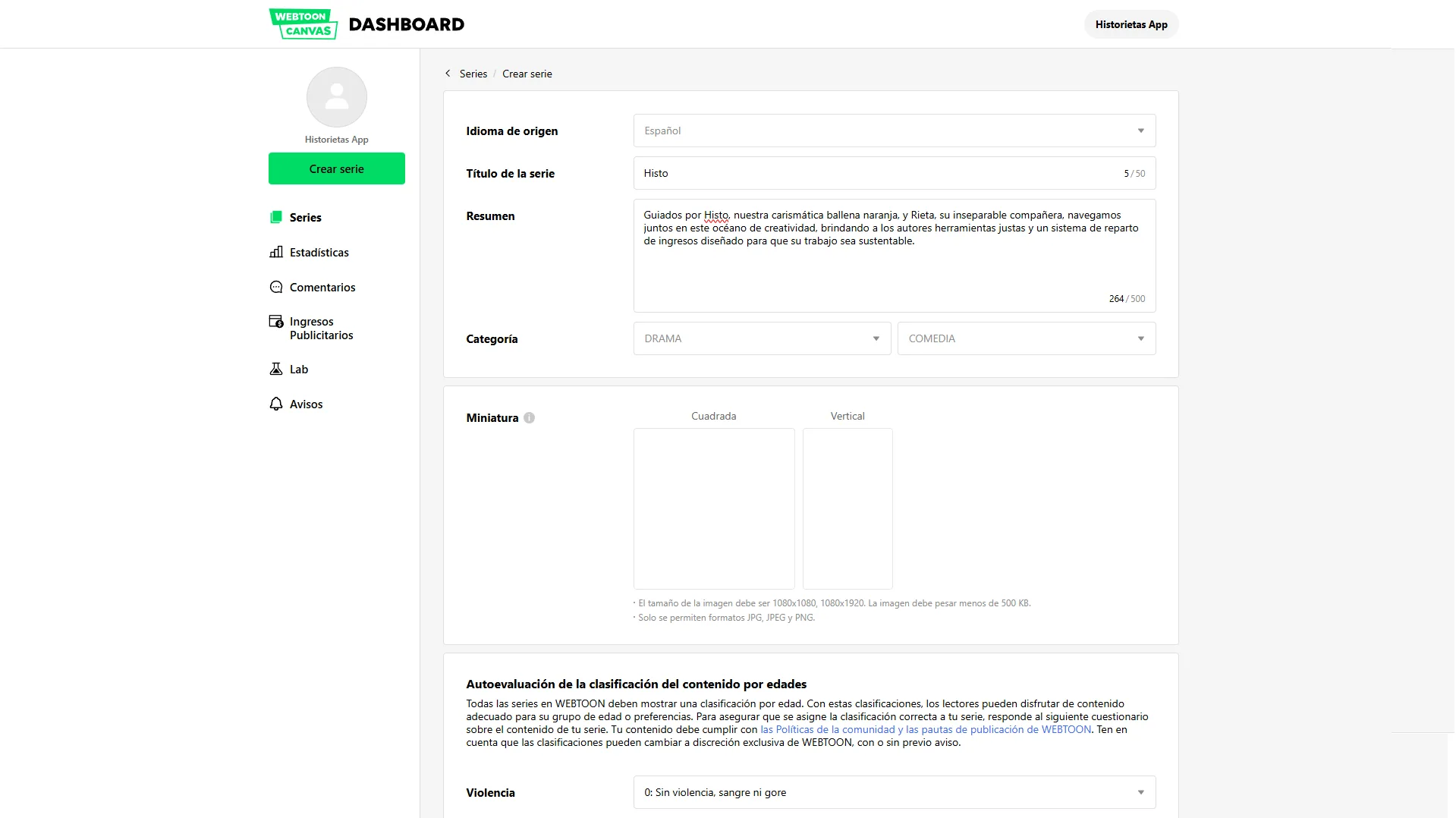
Task: Click the Autoevaluación de la clasificación heading
Action: point(637,684)
